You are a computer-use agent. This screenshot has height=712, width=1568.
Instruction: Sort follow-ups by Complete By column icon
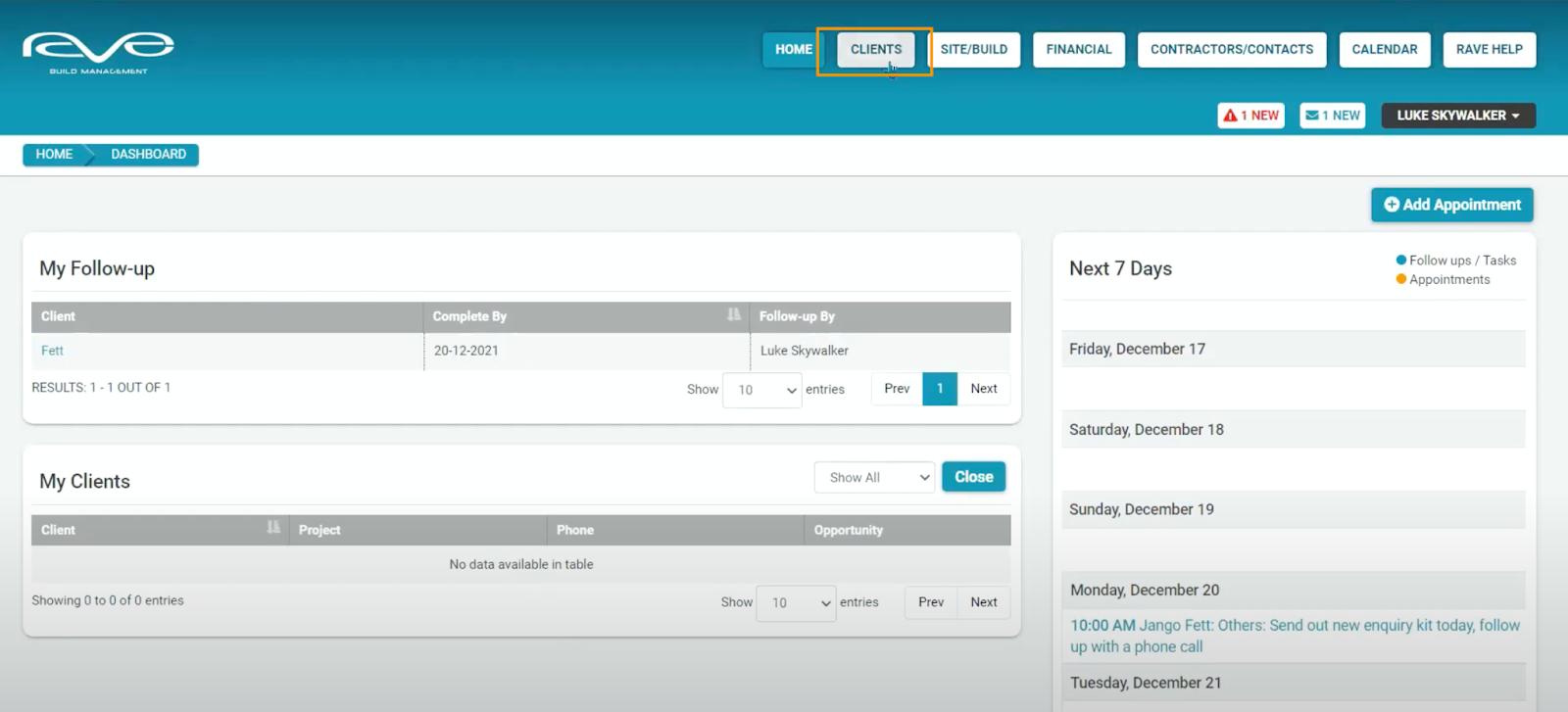pyautogui.click(x=734, y=315)
